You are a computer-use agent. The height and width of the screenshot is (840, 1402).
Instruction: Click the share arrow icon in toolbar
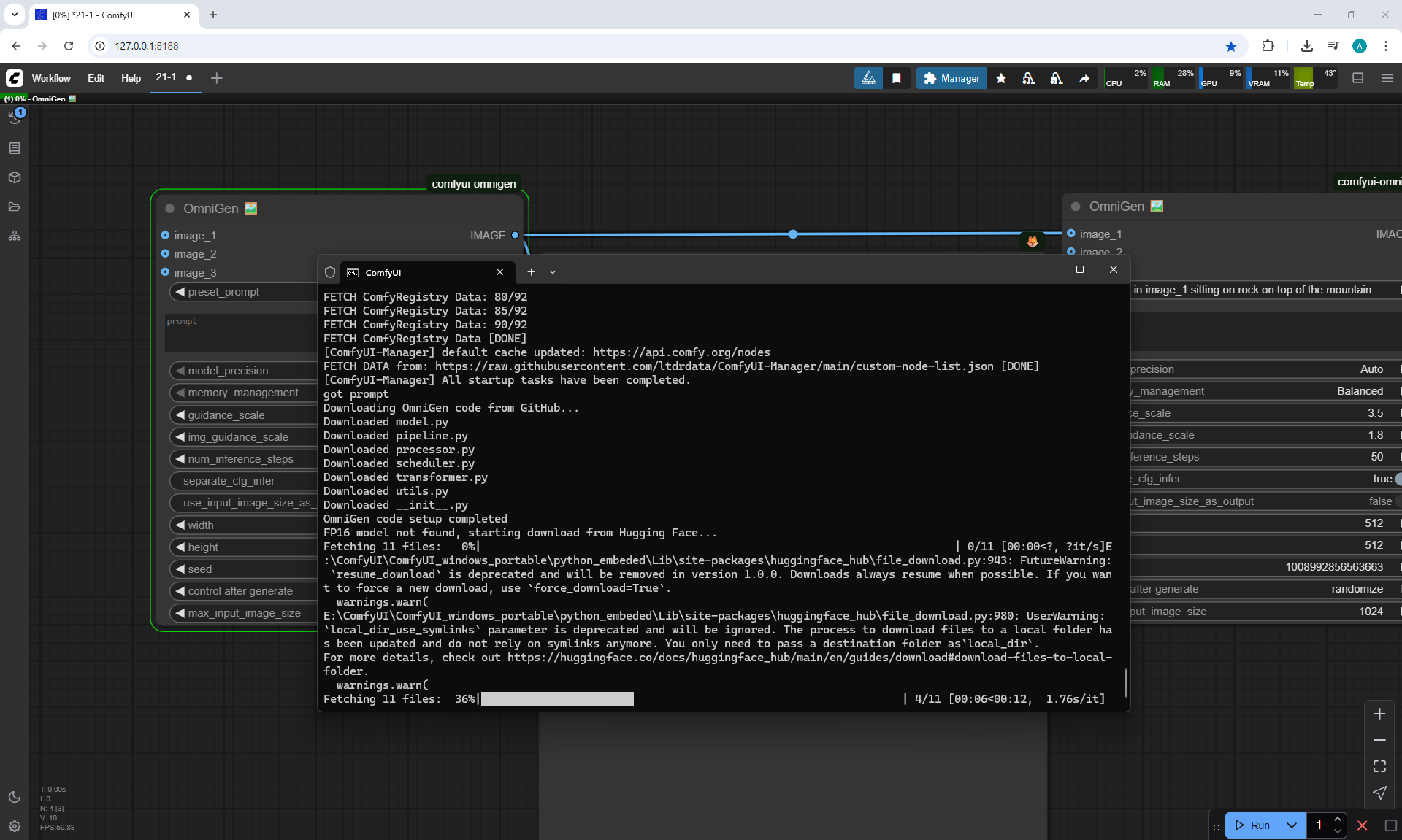click(x=1084, y=78)
